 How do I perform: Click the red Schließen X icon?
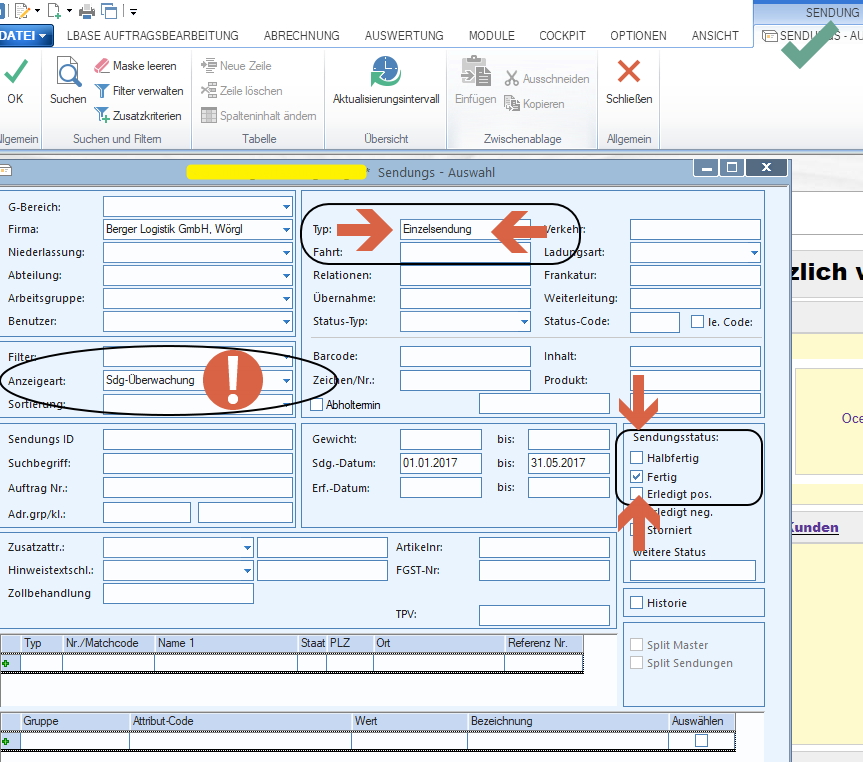pos(629,71)
